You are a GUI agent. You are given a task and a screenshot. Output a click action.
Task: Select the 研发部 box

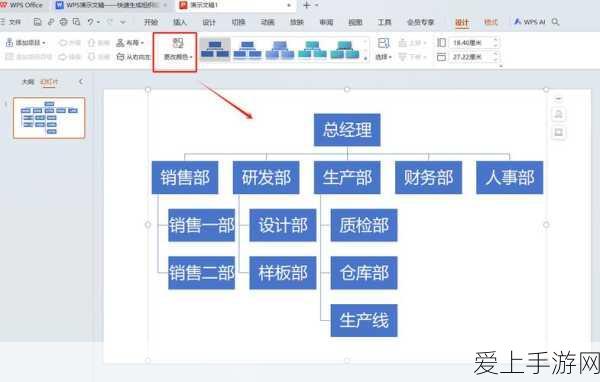click(x=266, y=178)
